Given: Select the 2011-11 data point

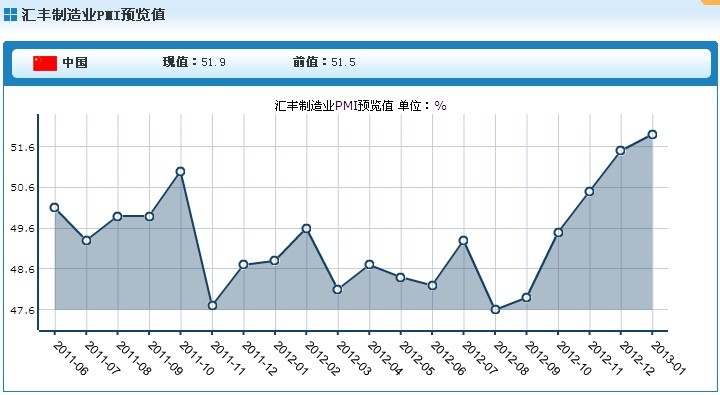Looking at the screenshot, I should point(212,305).
